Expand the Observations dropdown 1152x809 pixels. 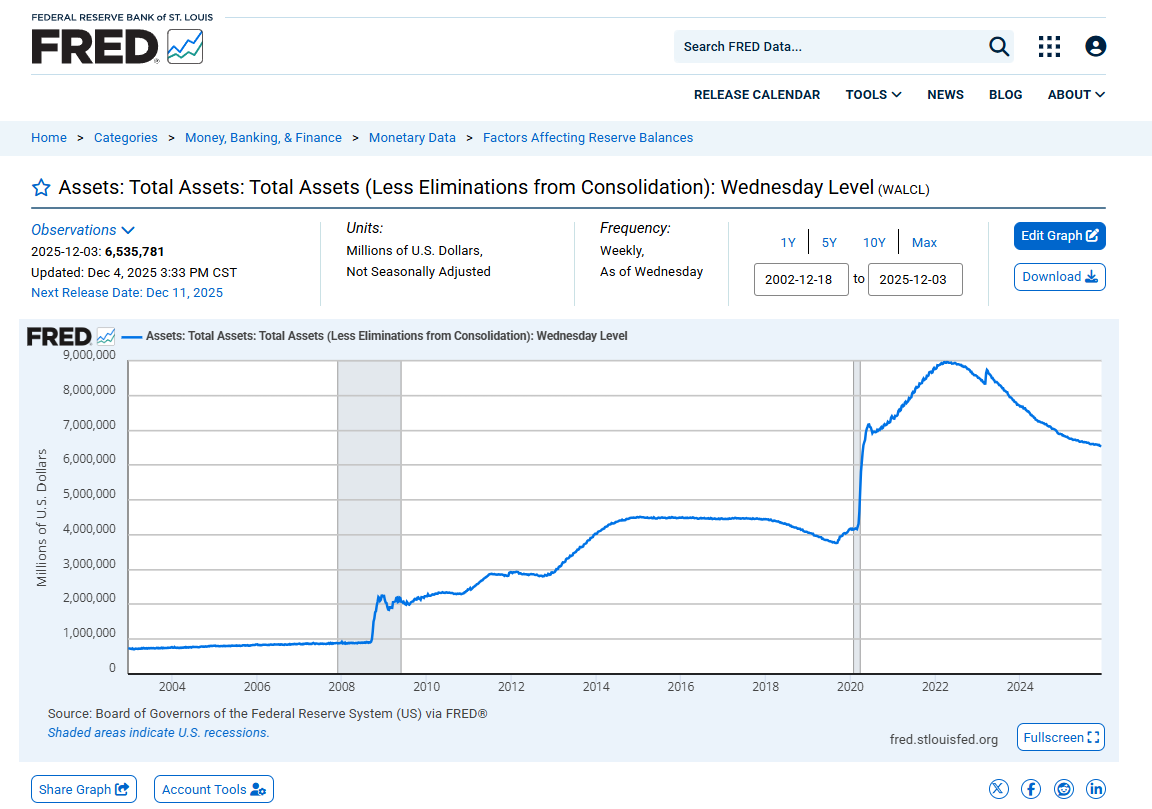click(82, 230)
